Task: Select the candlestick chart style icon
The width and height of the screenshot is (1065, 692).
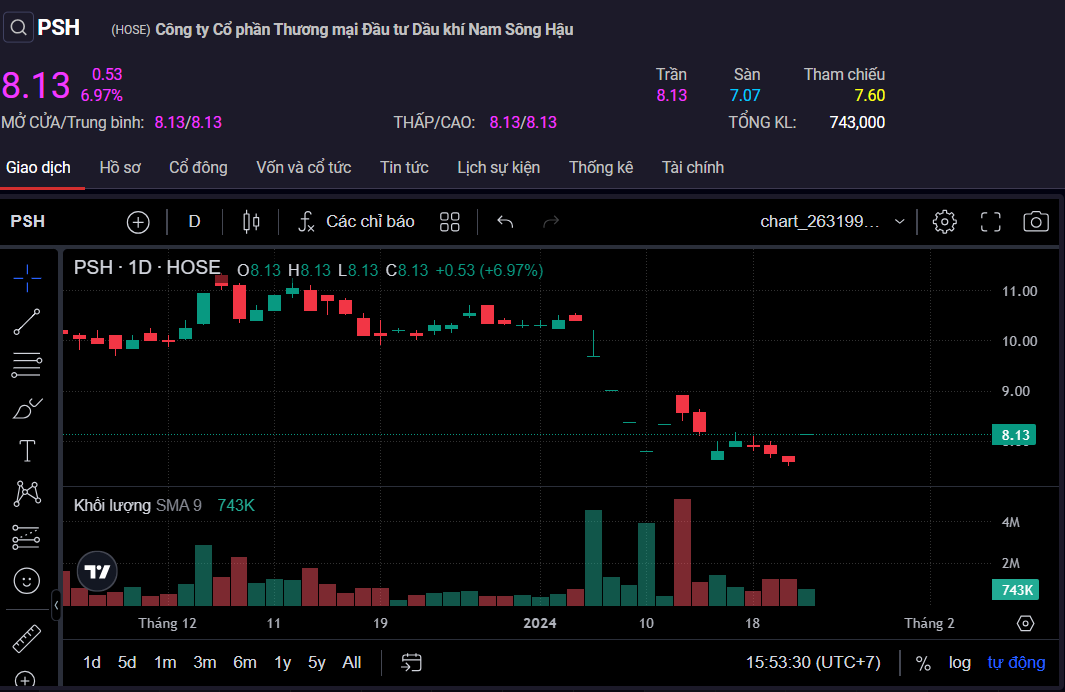Action: (x=251, y=222)
